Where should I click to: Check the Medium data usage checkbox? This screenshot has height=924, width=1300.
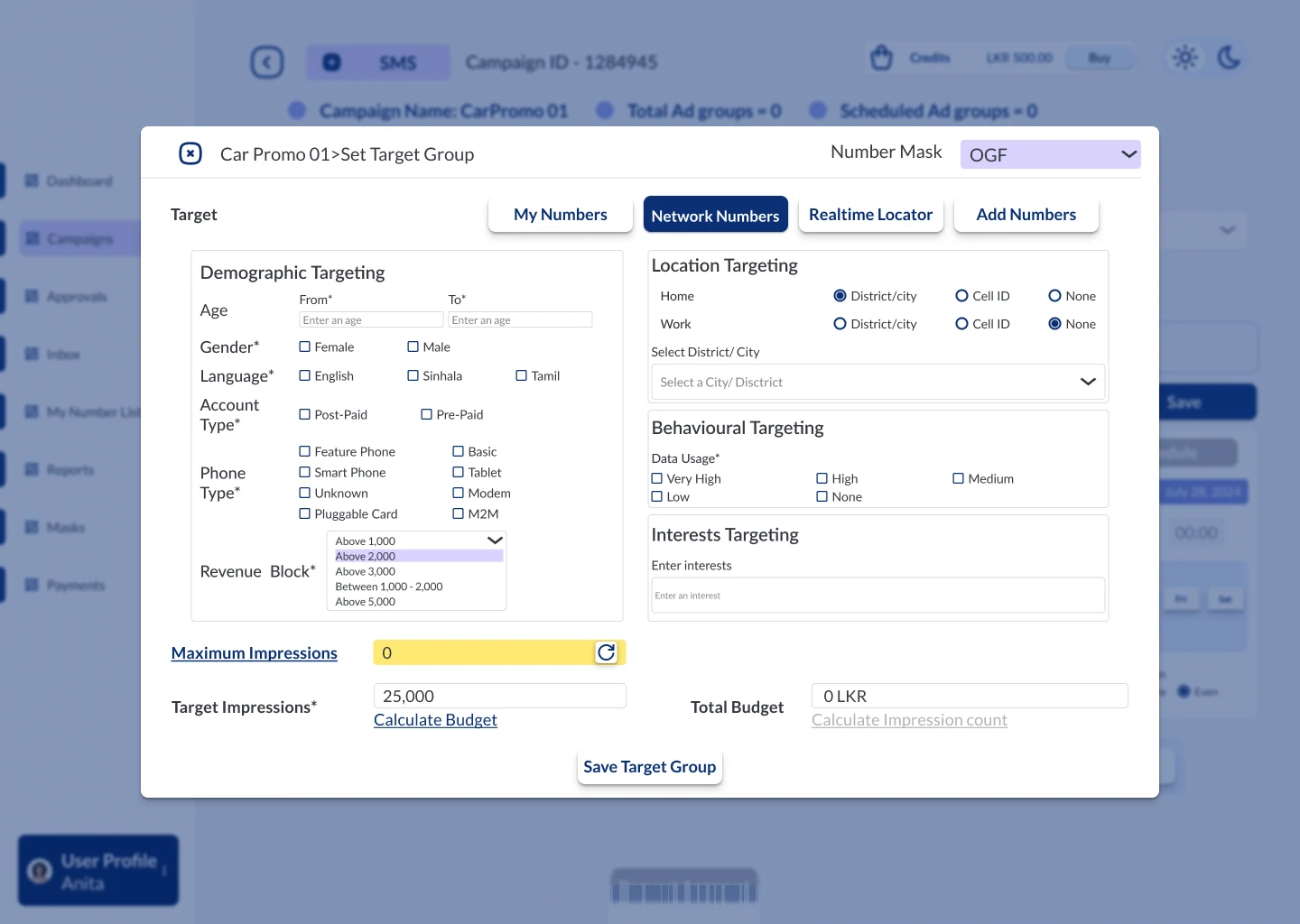[959, 478]
